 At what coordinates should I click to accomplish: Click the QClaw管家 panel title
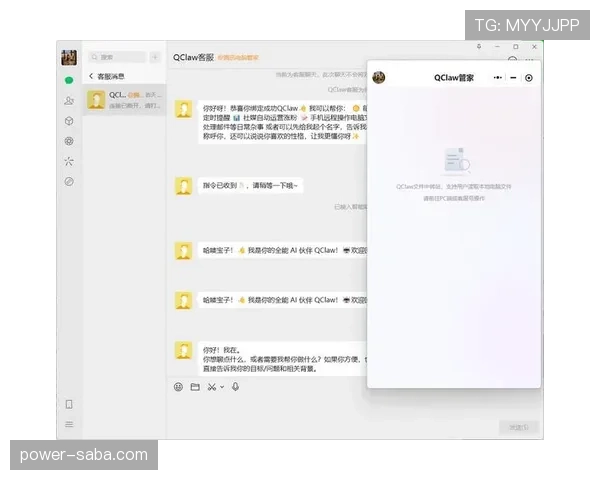point(454,78)
